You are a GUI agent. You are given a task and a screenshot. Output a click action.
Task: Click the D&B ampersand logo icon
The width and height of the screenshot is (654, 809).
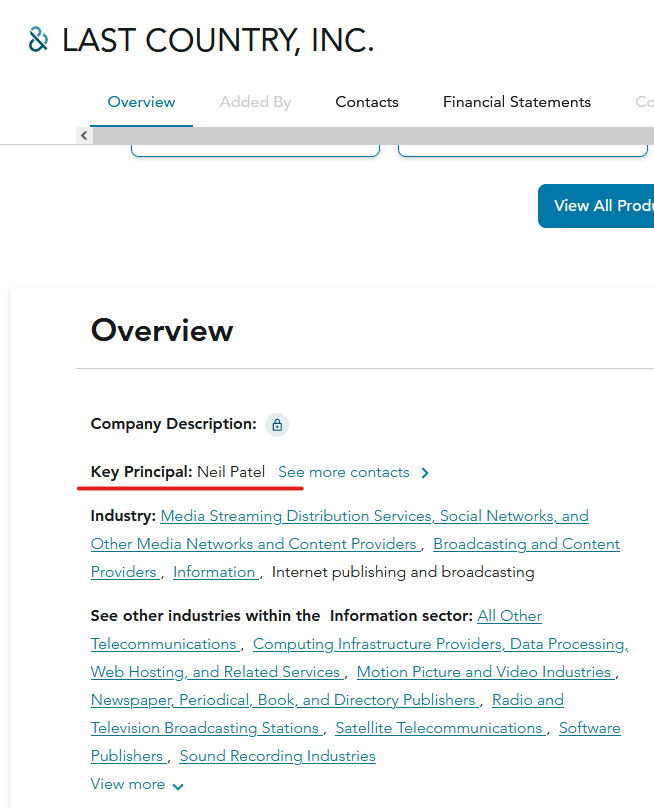[39, 40]
